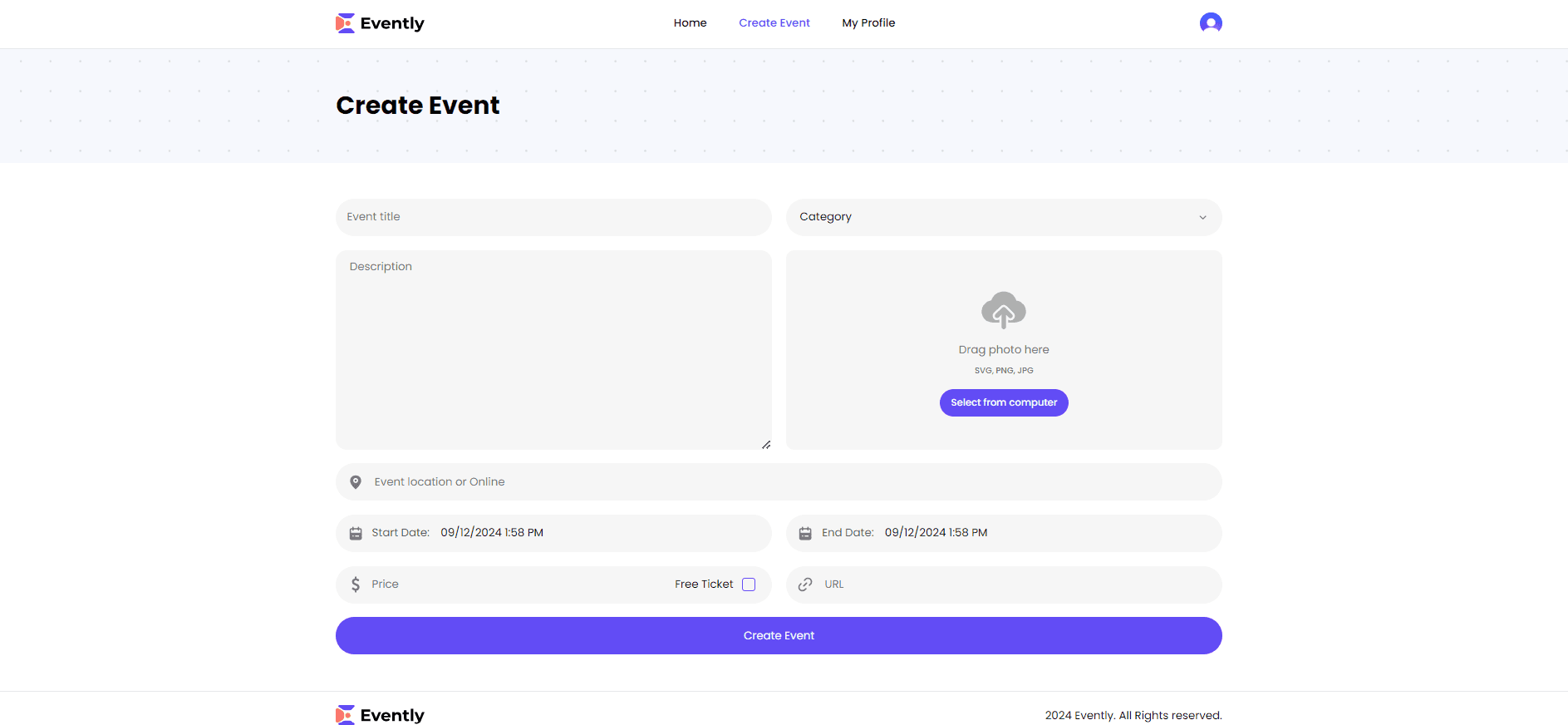
Task: Enable the Free Ticket checkbox
Action: click(x=749, y=584)
